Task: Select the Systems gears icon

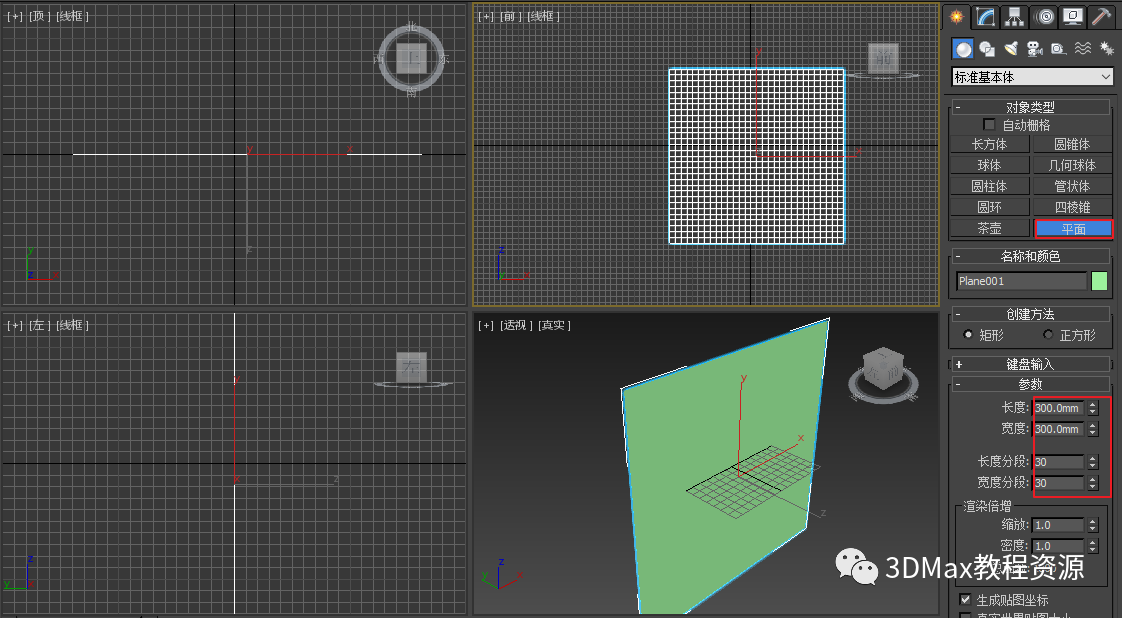Action: pos(1106,49)
